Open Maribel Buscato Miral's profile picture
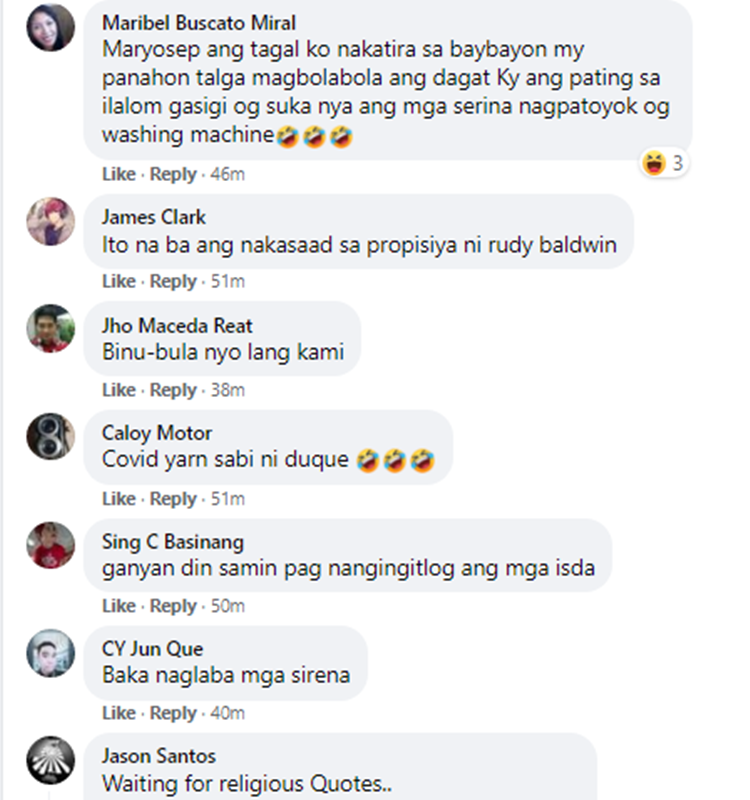 [x=51, y=27]
